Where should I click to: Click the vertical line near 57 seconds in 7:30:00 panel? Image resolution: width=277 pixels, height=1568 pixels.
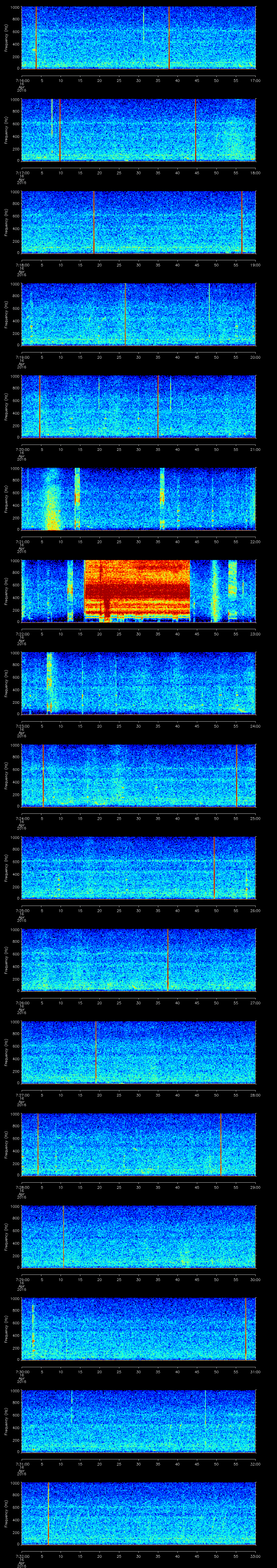(245, 1329)
